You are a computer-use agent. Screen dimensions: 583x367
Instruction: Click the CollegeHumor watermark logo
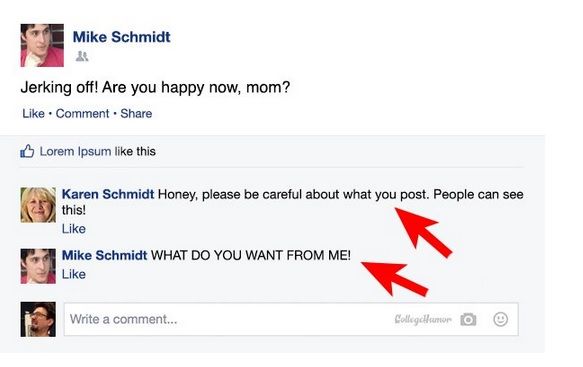(423, 319)
